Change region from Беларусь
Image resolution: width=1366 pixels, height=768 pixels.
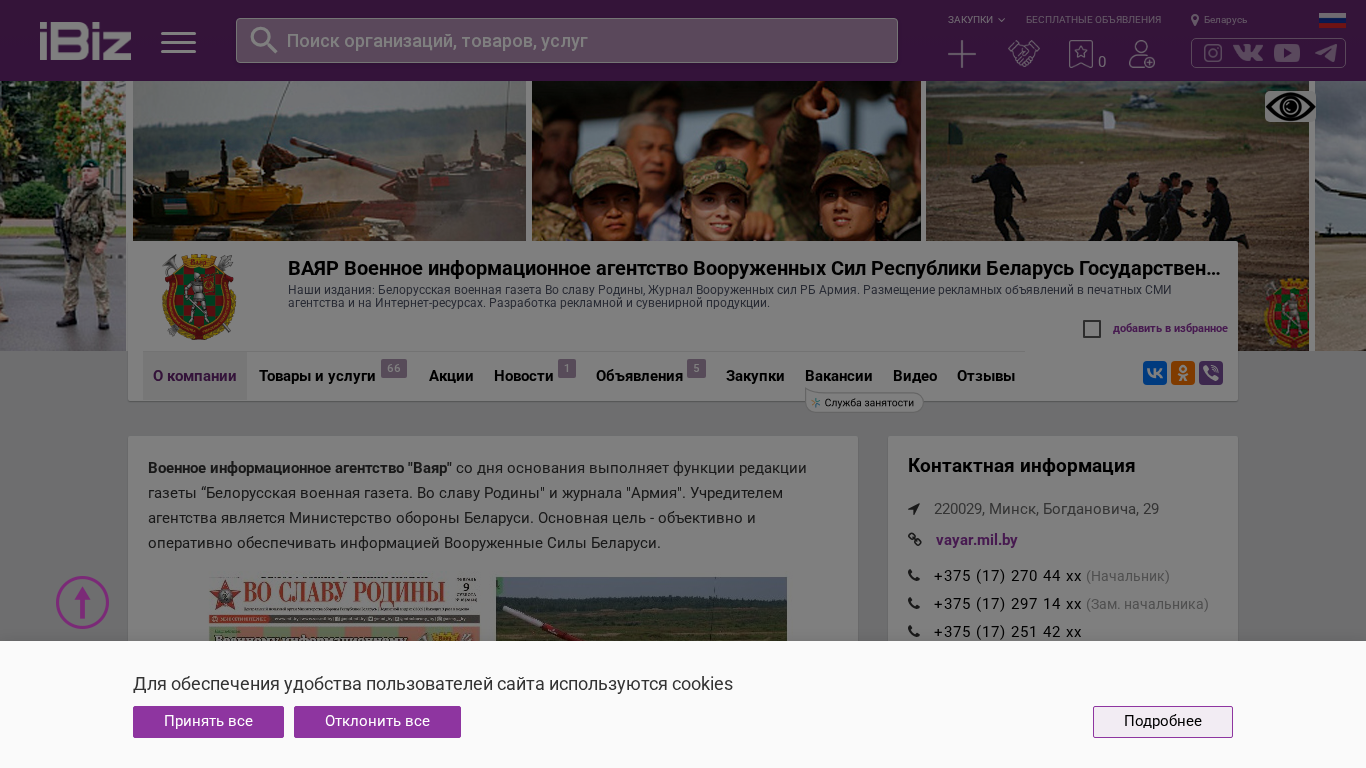point(1219,20)
